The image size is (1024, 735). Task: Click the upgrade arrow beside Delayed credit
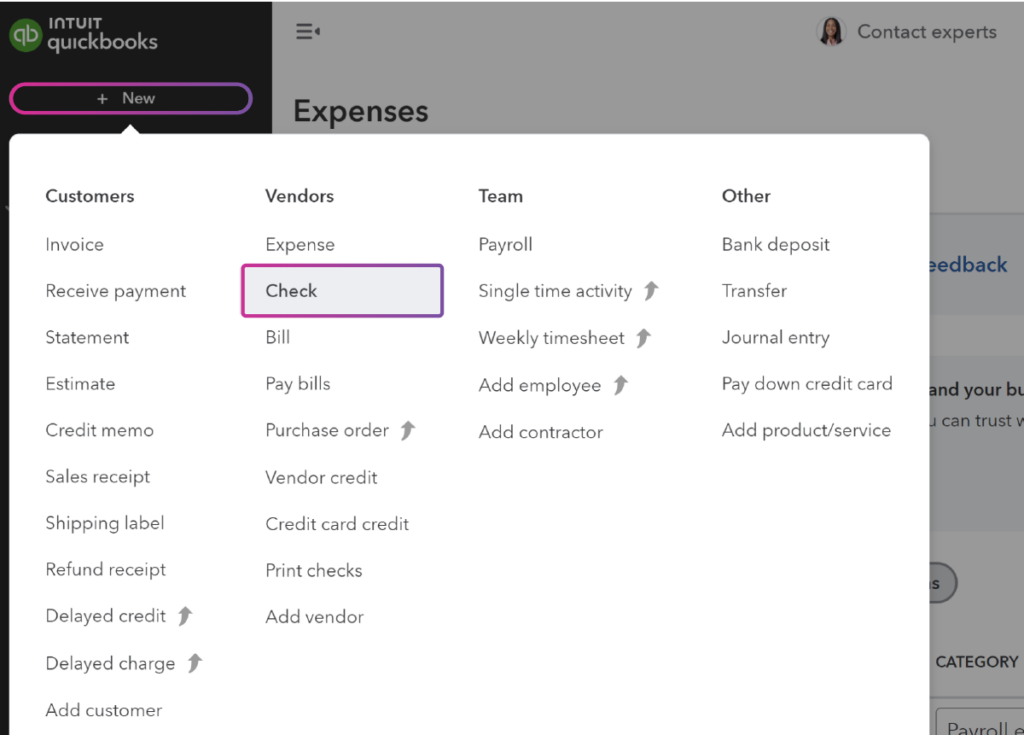tap(186, 615)
